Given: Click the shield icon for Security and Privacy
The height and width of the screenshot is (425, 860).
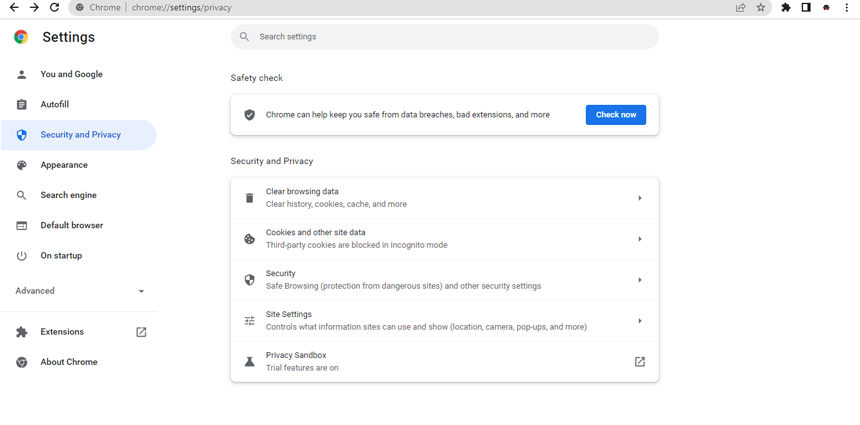Looking at the screenshot, I should pyautogui.click(x=21, y=135).
